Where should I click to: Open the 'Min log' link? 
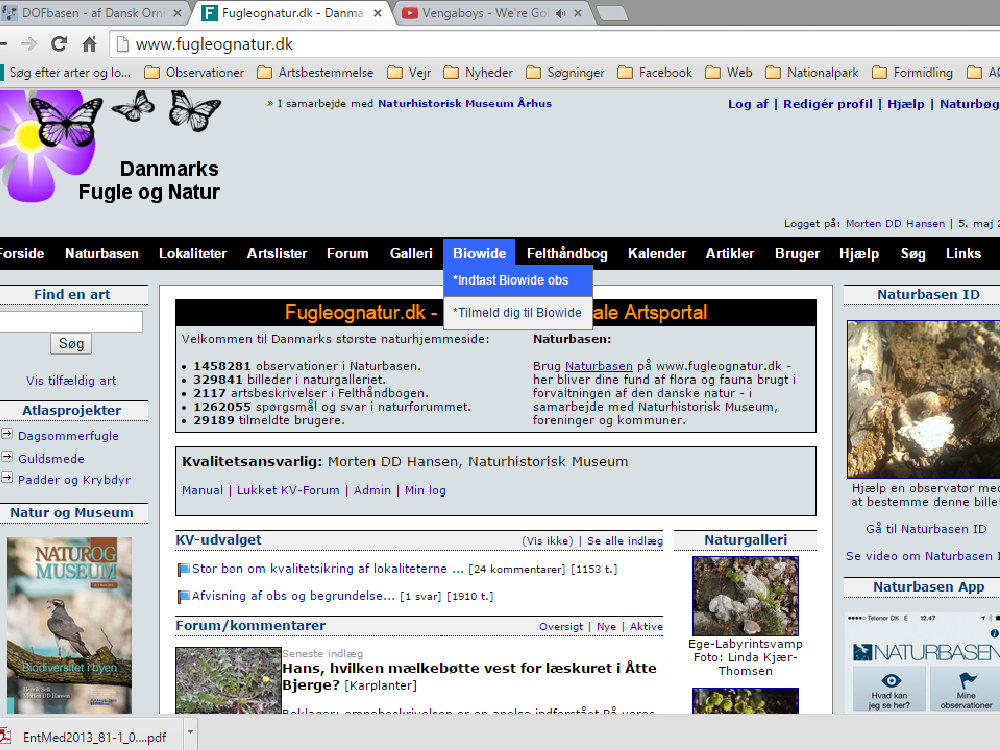pyautogui.click(x=425, y=490)
